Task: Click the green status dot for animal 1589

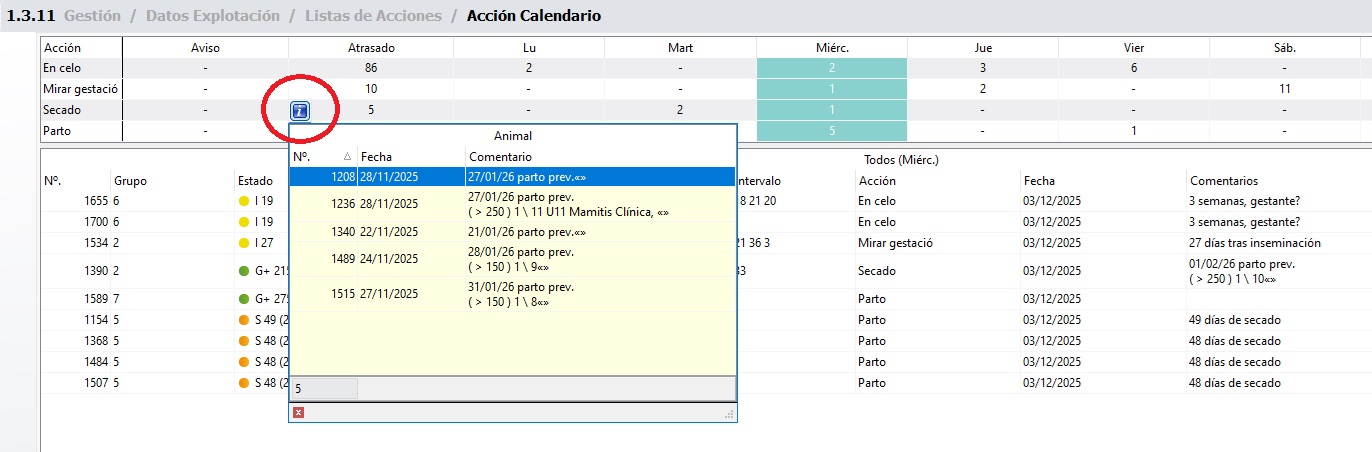Action: (244, 299)
